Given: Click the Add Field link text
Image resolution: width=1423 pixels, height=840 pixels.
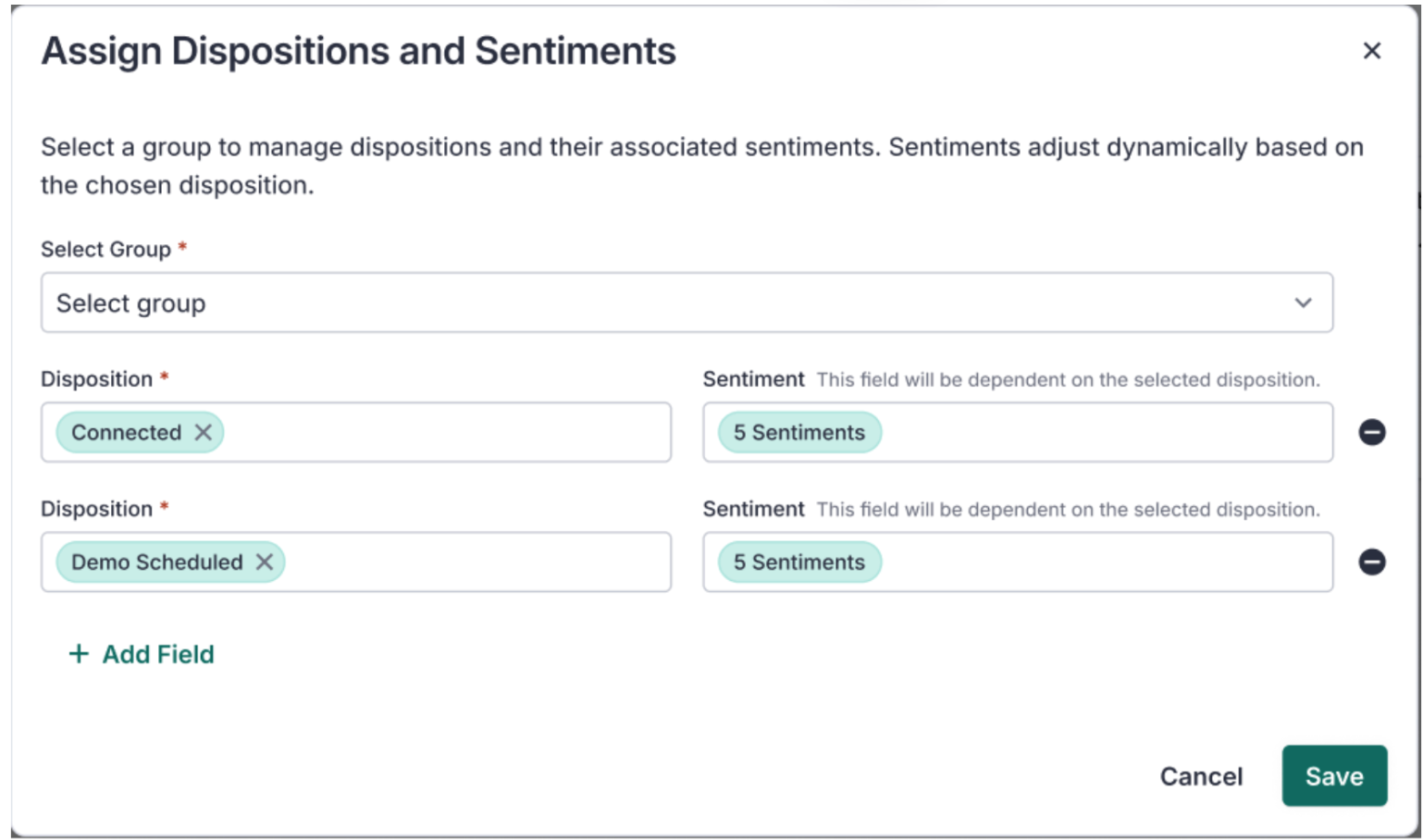Looking at the screenshot, I should pos(158,654).
